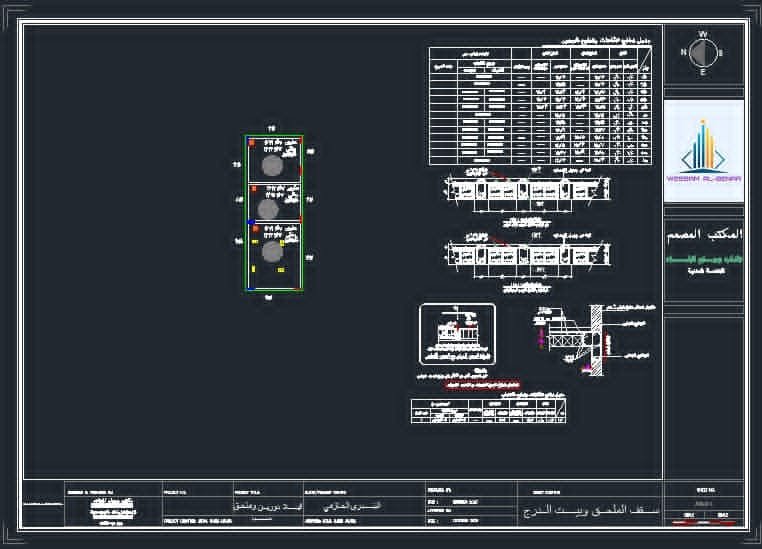Select the small schedule table at the bottom

(x=488, y=411)
